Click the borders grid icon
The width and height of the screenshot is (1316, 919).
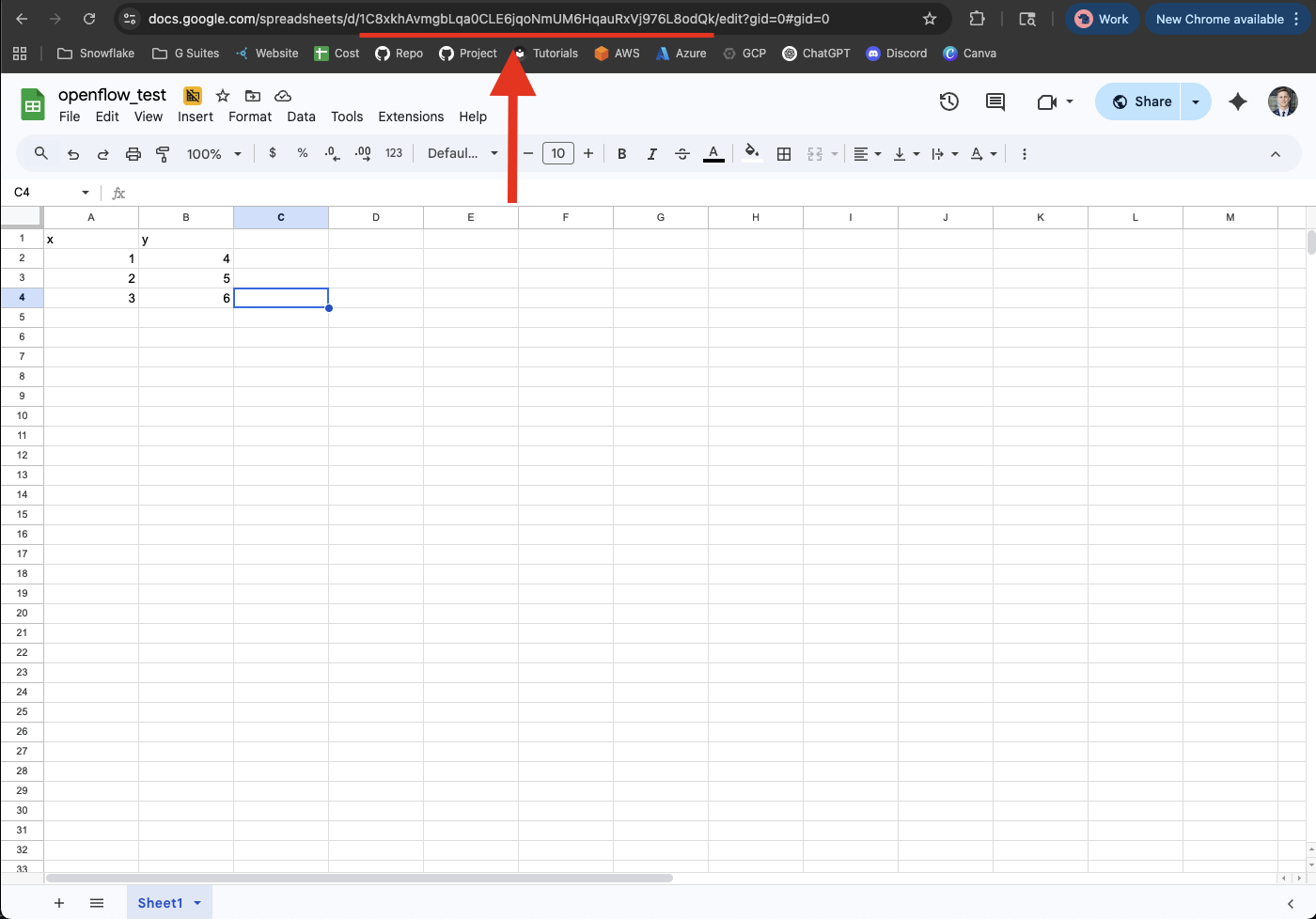pyautogui.click(x=784, y=154)
